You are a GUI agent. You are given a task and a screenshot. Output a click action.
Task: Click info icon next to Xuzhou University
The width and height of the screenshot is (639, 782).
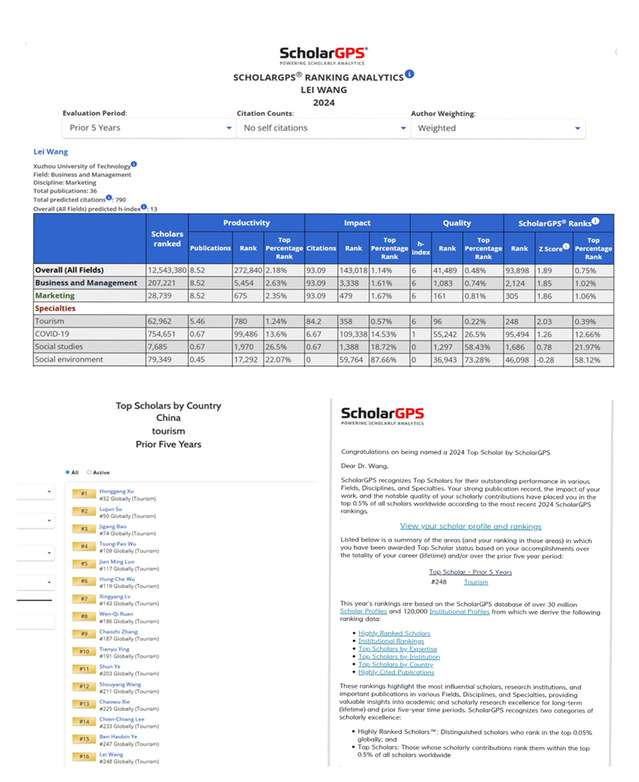(134, 164)
